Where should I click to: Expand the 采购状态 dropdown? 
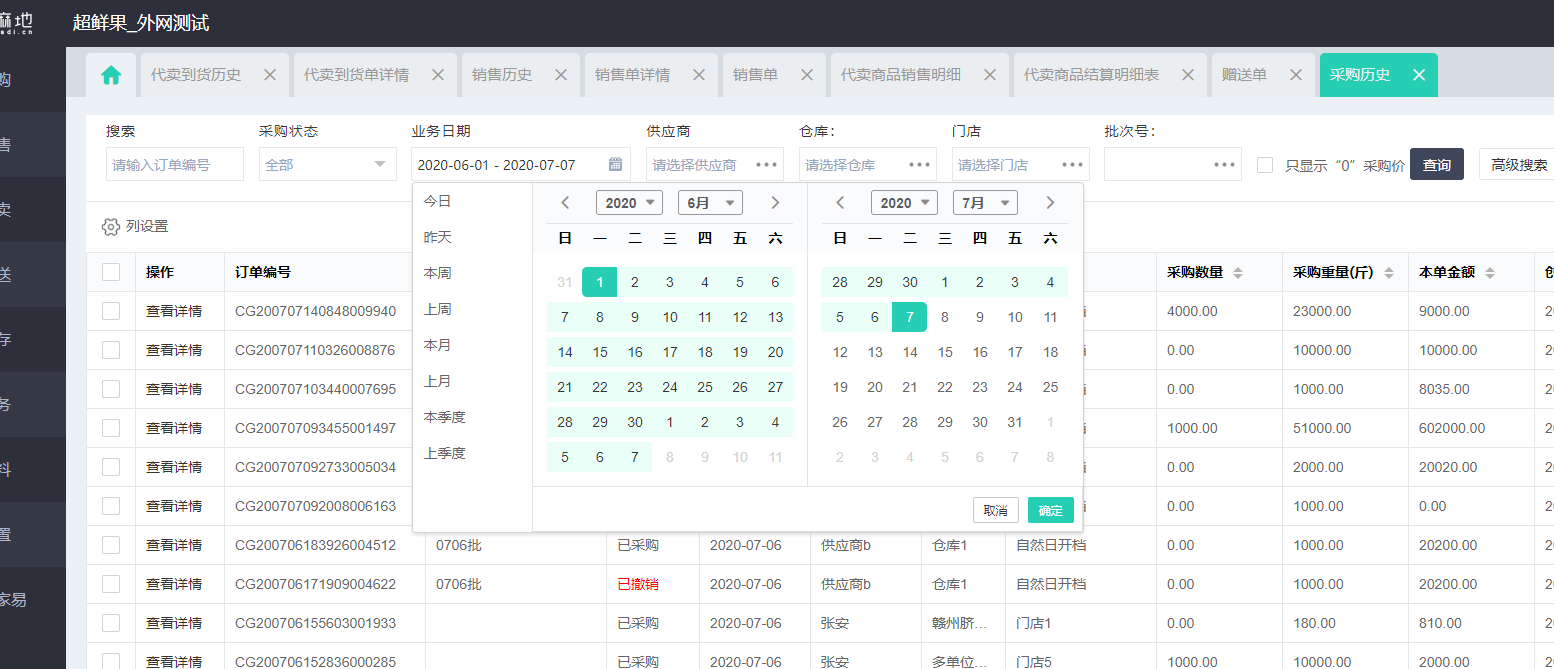pos(327,164)
